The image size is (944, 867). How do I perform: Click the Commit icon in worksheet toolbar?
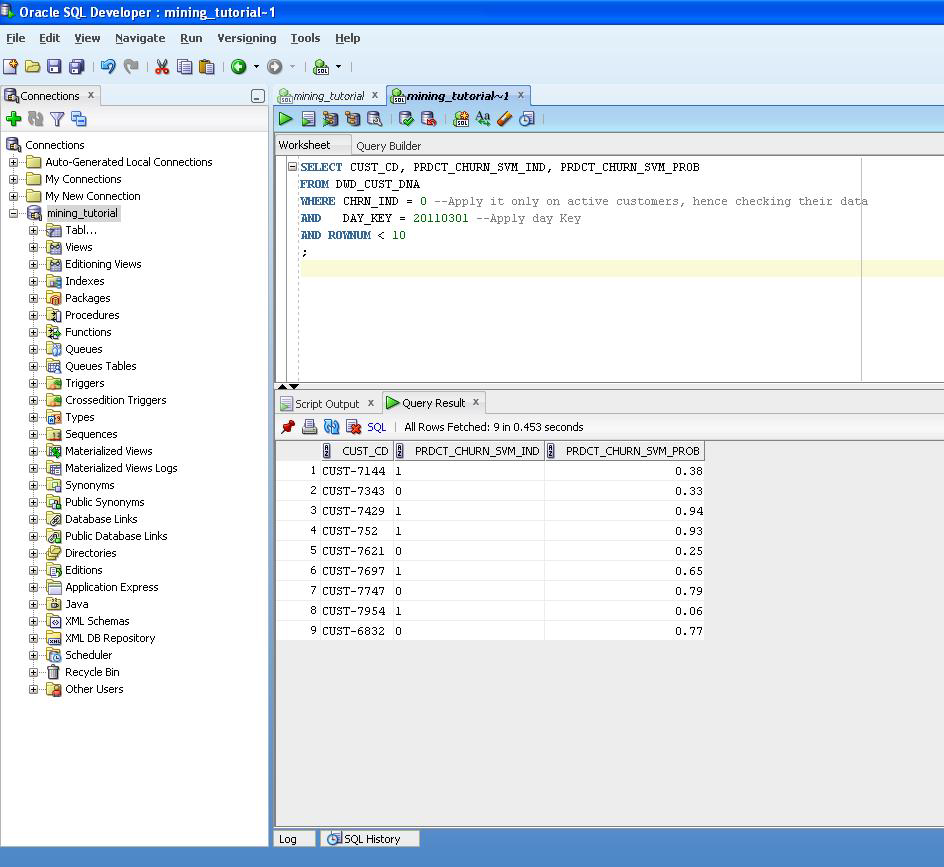pyautogui.click(x=406, y=119)
